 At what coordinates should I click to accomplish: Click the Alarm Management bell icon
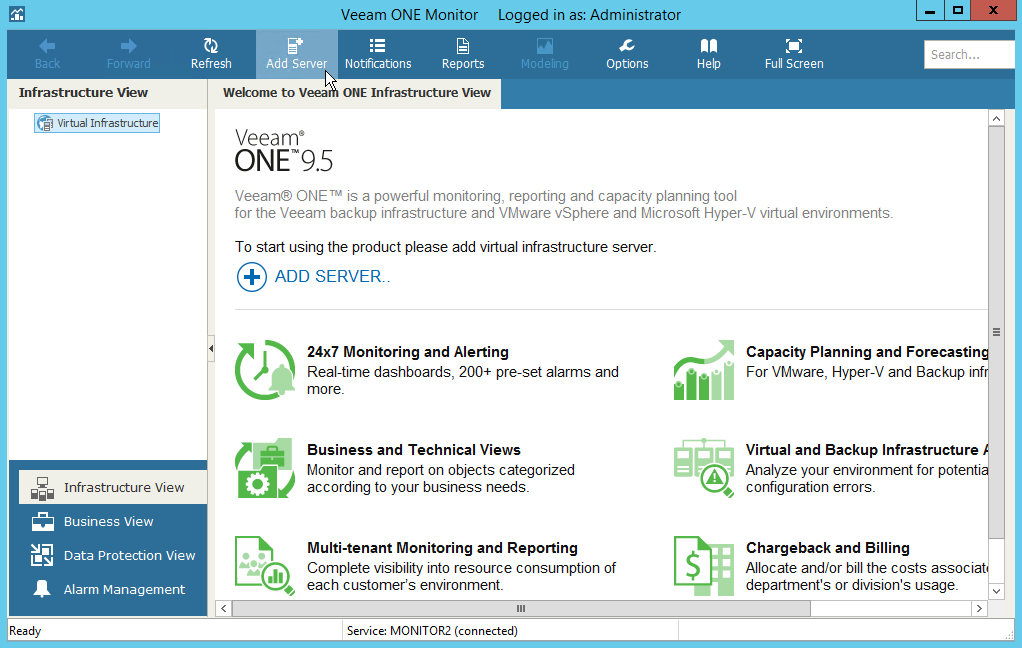(x=42, y=589)
